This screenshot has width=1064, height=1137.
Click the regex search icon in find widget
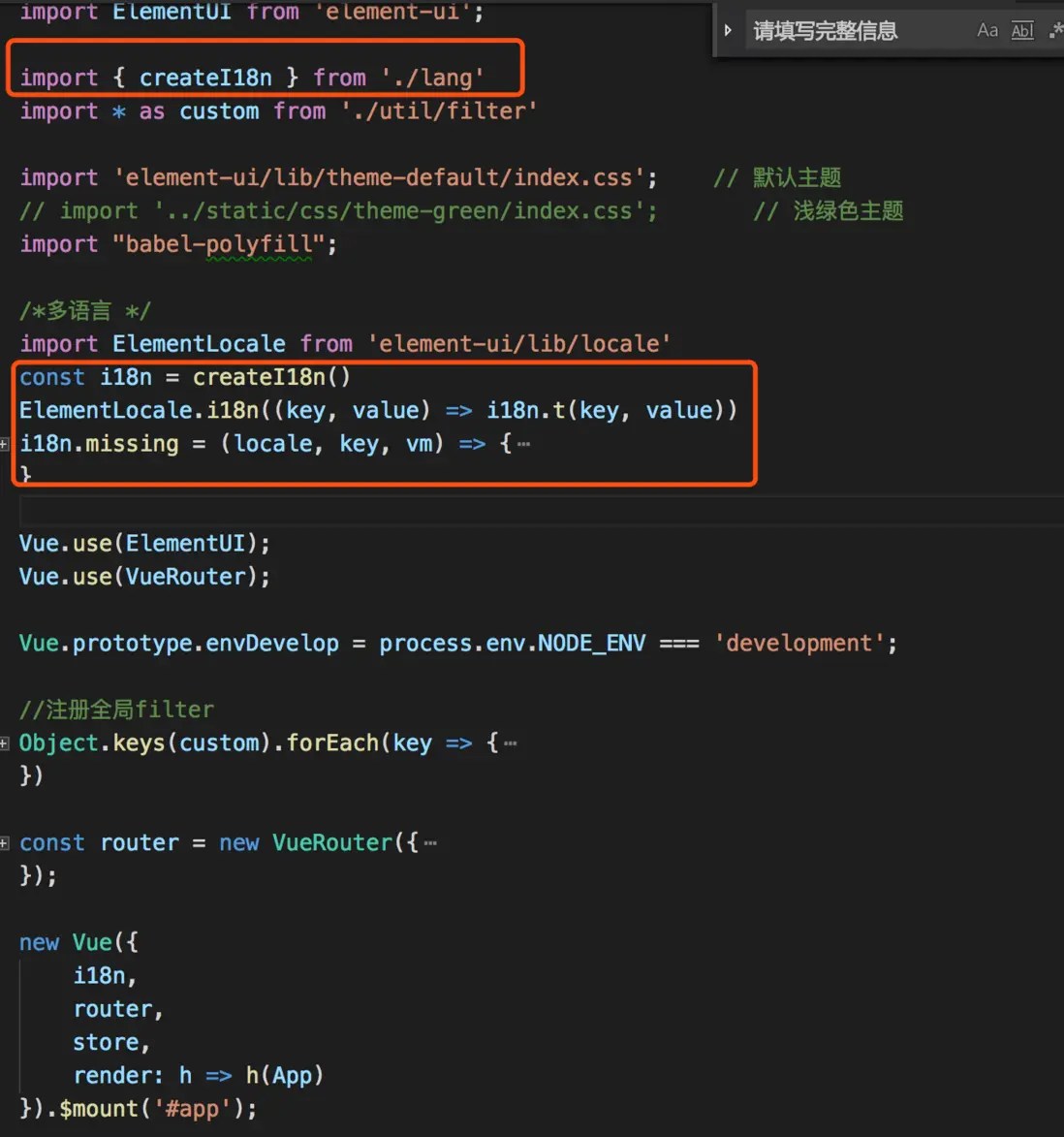click(x=1055, y=30)
